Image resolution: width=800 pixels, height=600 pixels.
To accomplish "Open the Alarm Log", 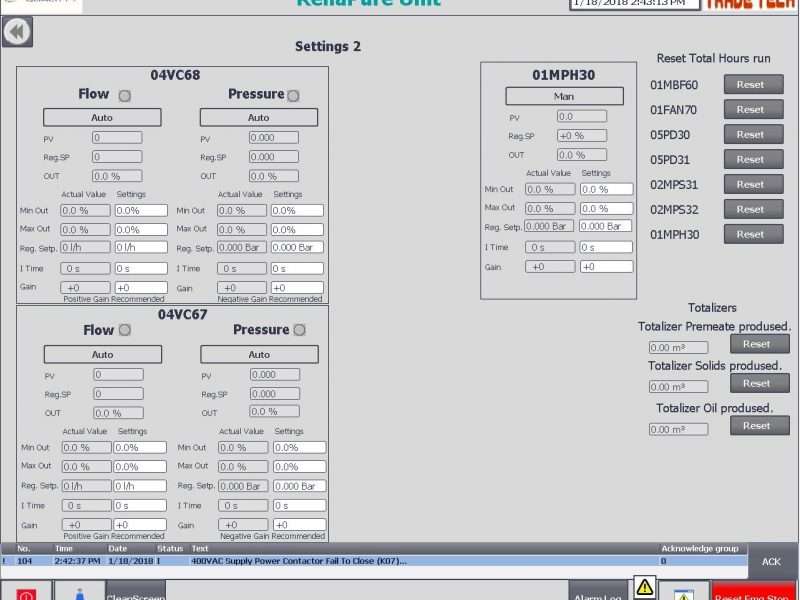I will click(x=598, y=594).
